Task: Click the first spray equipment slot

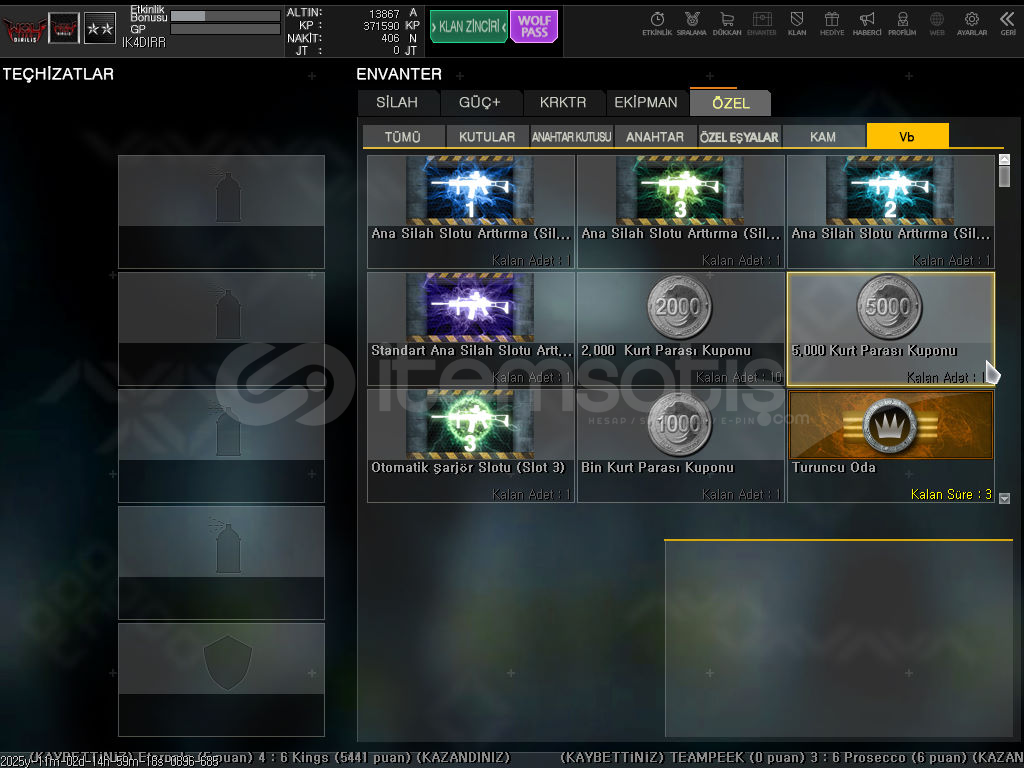Action: [221, 212]
